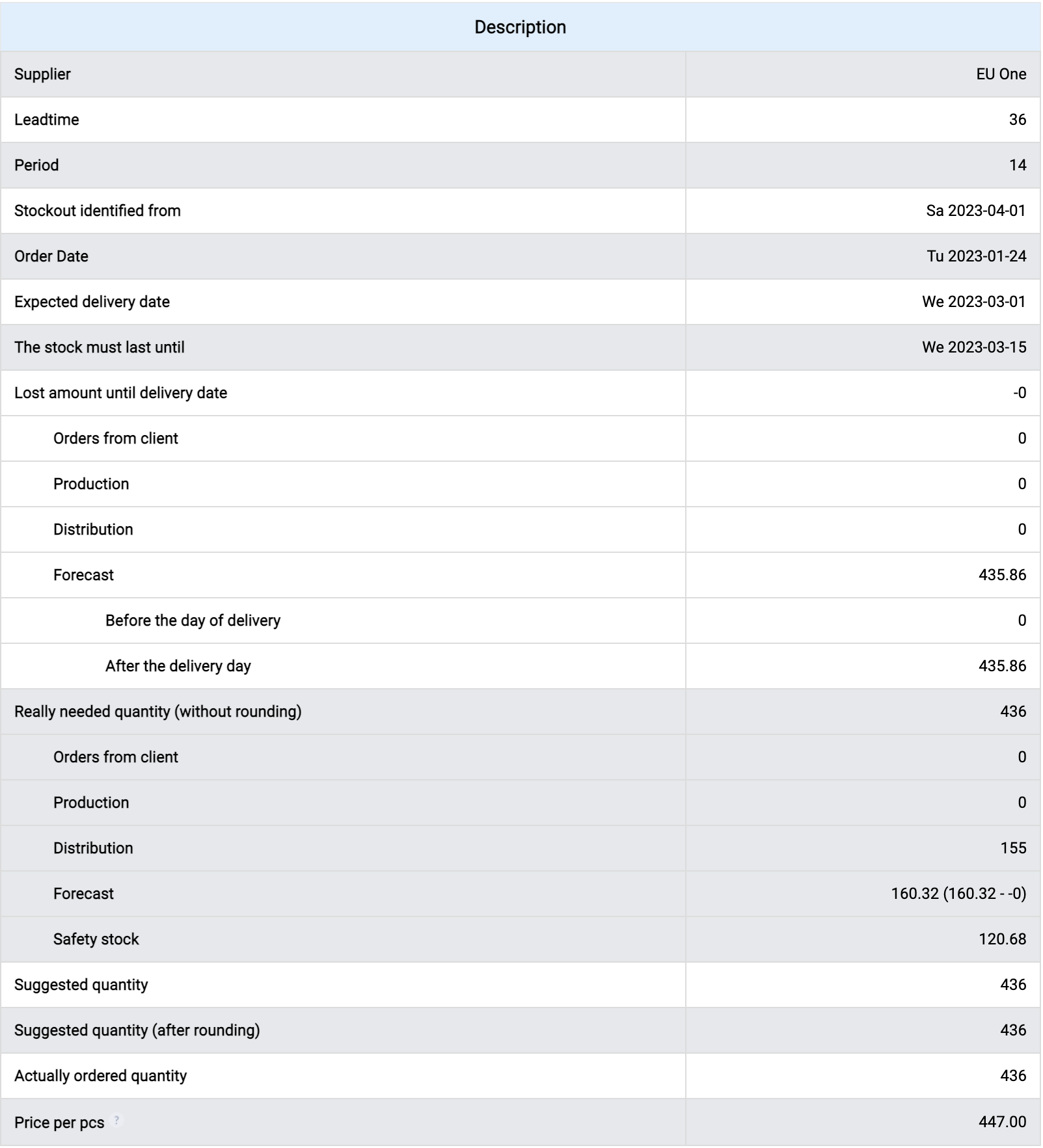Screen dimensions: 1043x1148
Task: Click the Description table header
Action: pyautogui.click(x=520, y=27)
